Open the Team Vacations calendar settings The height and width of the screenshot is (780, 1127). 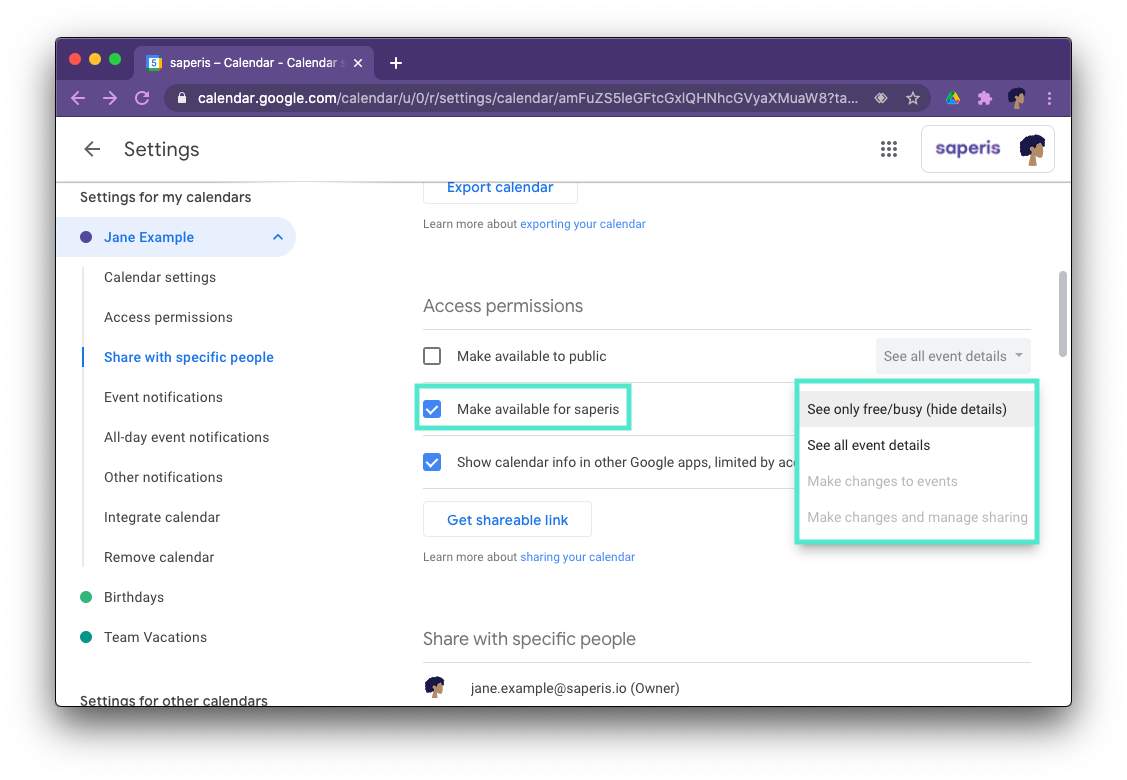point(155,637)
